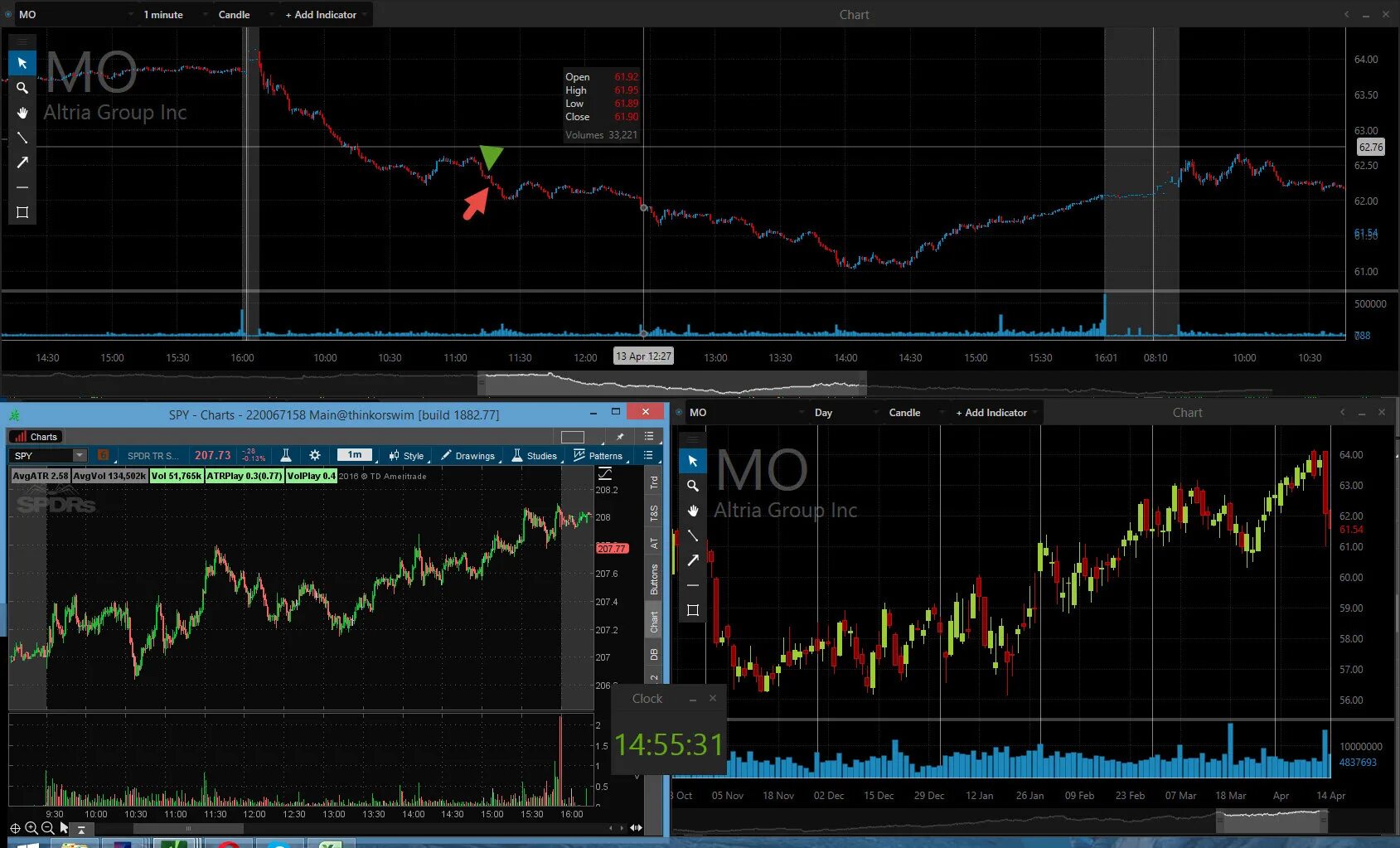The width and height of the screenshot is (1400, 848).
Task: Toggle the DB side panel in thinkorswim
Action: [x=653, y=654]
